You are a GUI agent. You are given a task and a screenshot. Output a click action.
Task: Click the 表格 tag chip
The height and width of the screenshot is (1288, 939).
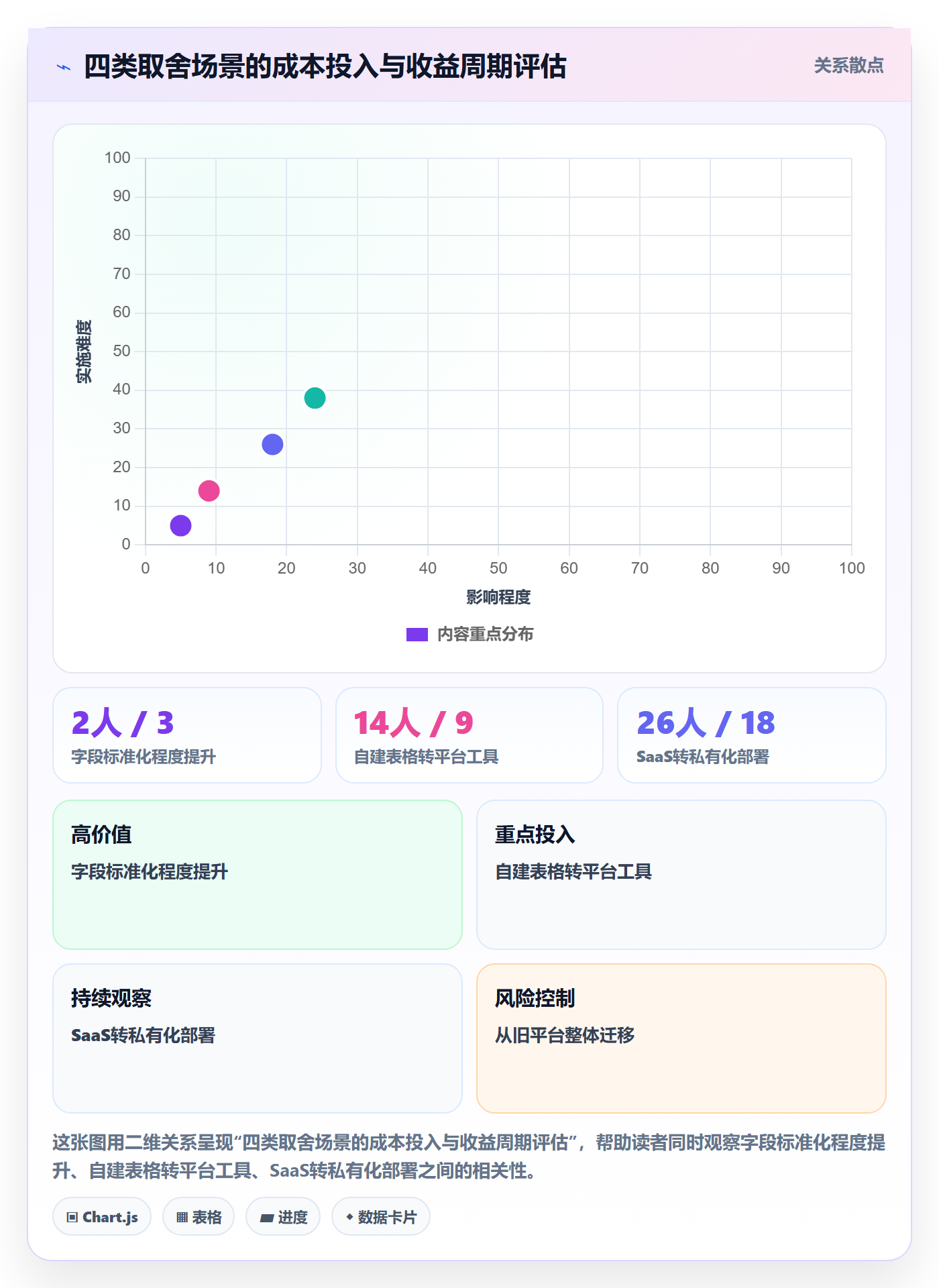point(199,1217)
